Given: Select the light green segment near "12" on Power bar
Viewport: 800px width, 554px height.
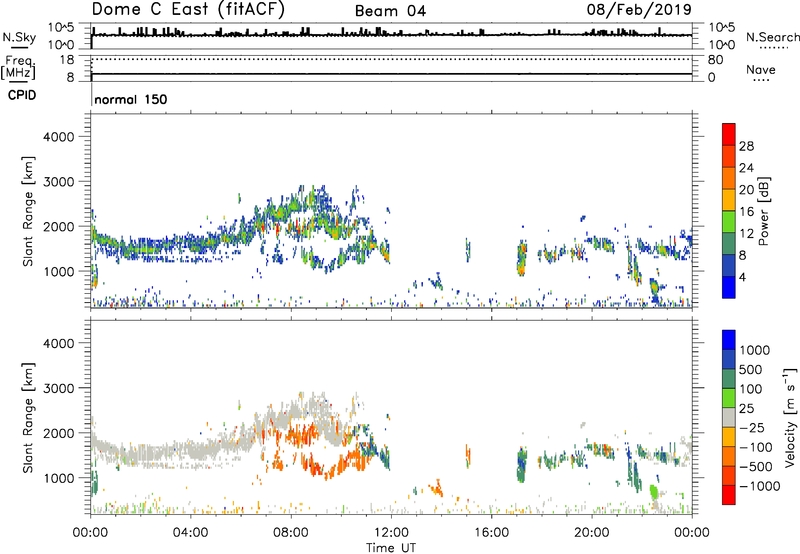Looking at the screenshot, I should 729,221.
